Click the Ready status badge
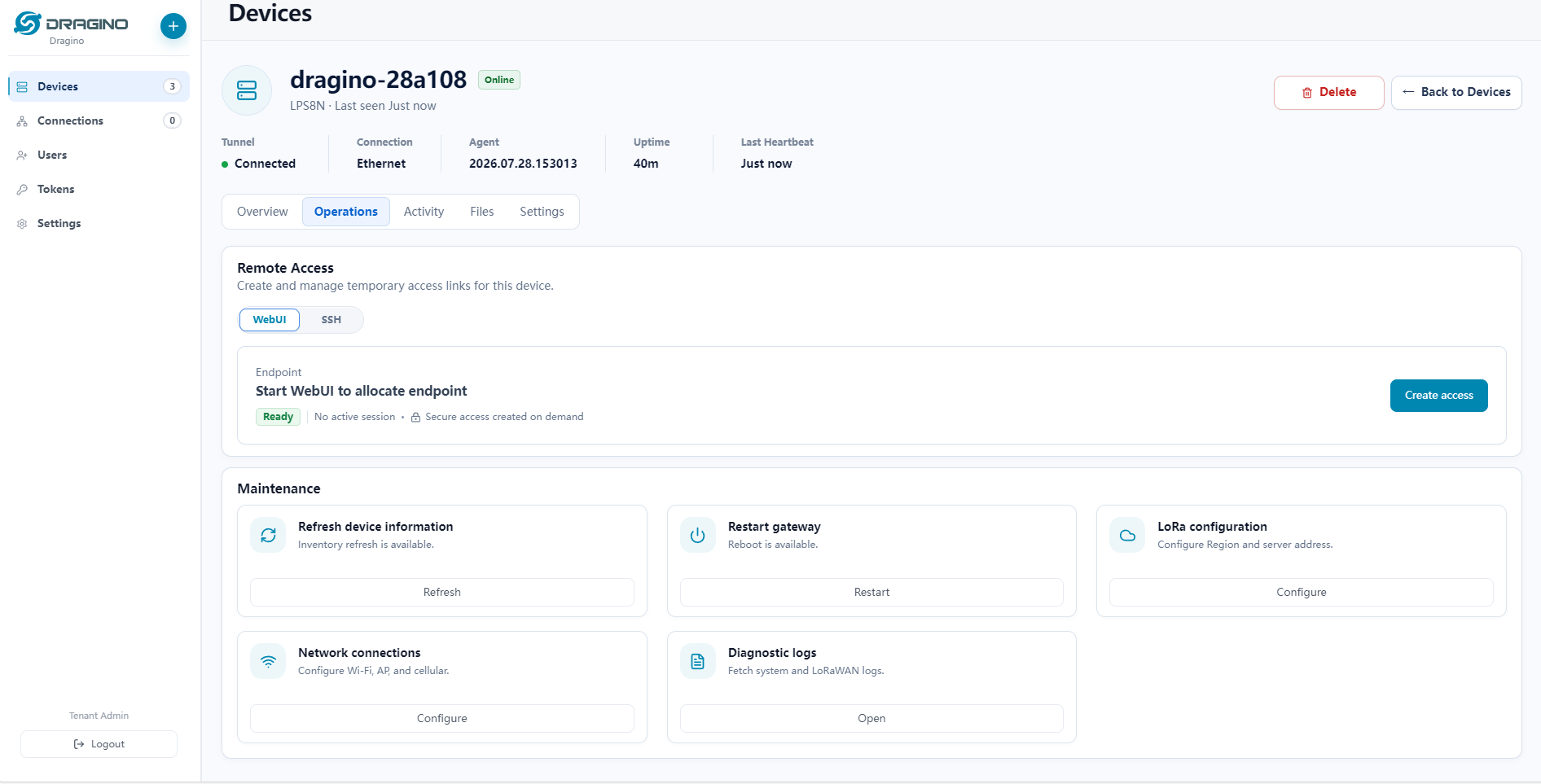Viewport: 1541px width, 784px height. (x=278, y=417)
